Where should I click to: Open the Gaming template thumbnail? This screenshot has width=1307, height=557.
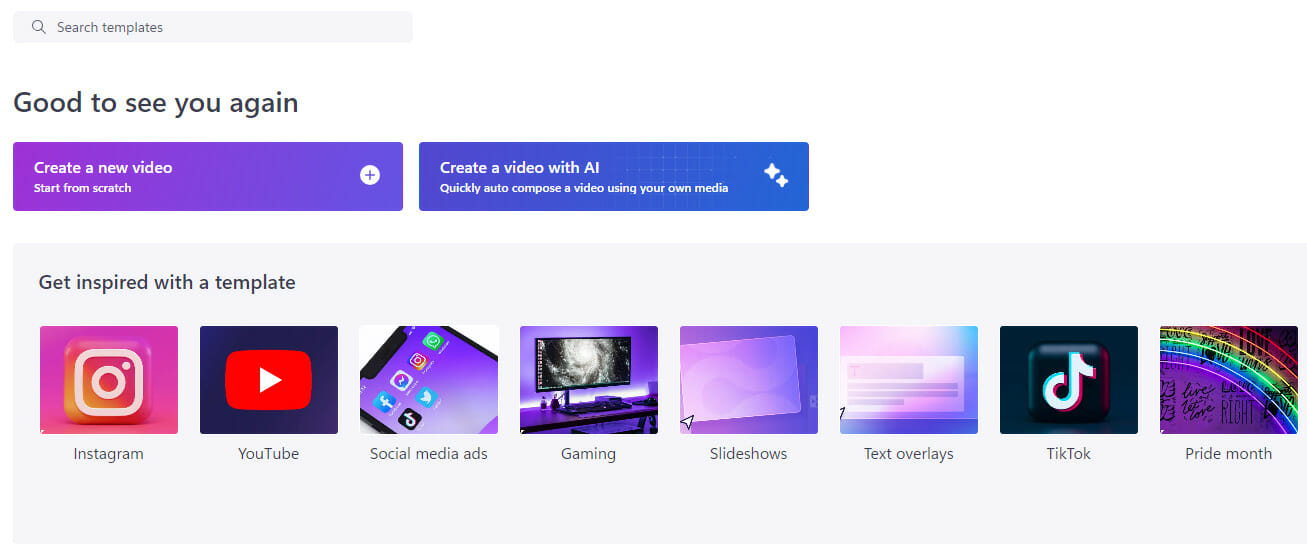coord(589,380)
